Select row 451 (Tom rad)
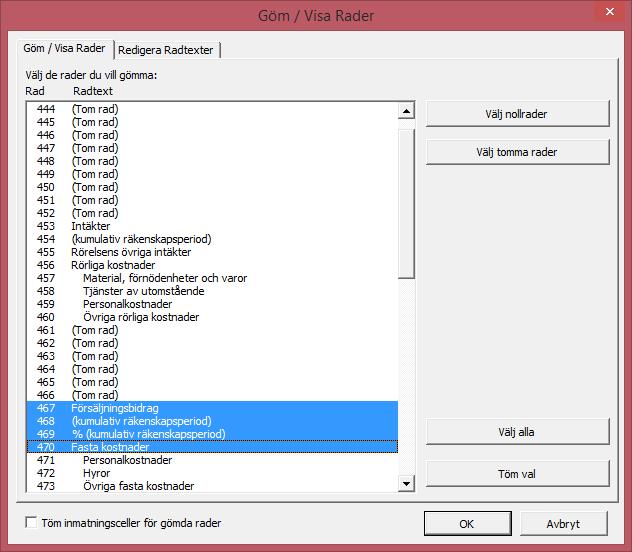Screen dimensions: 632x552 point(212,200)
